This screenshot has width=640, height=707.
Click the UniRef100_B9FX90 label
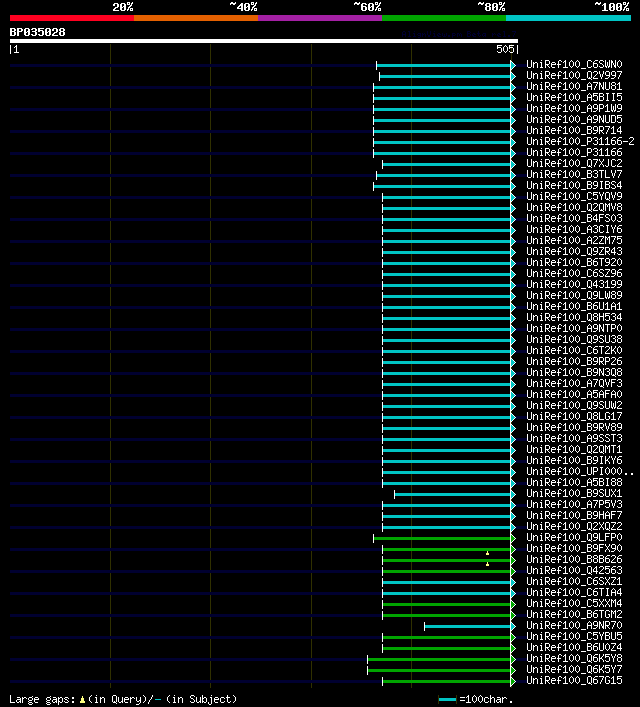coord(574,549)
